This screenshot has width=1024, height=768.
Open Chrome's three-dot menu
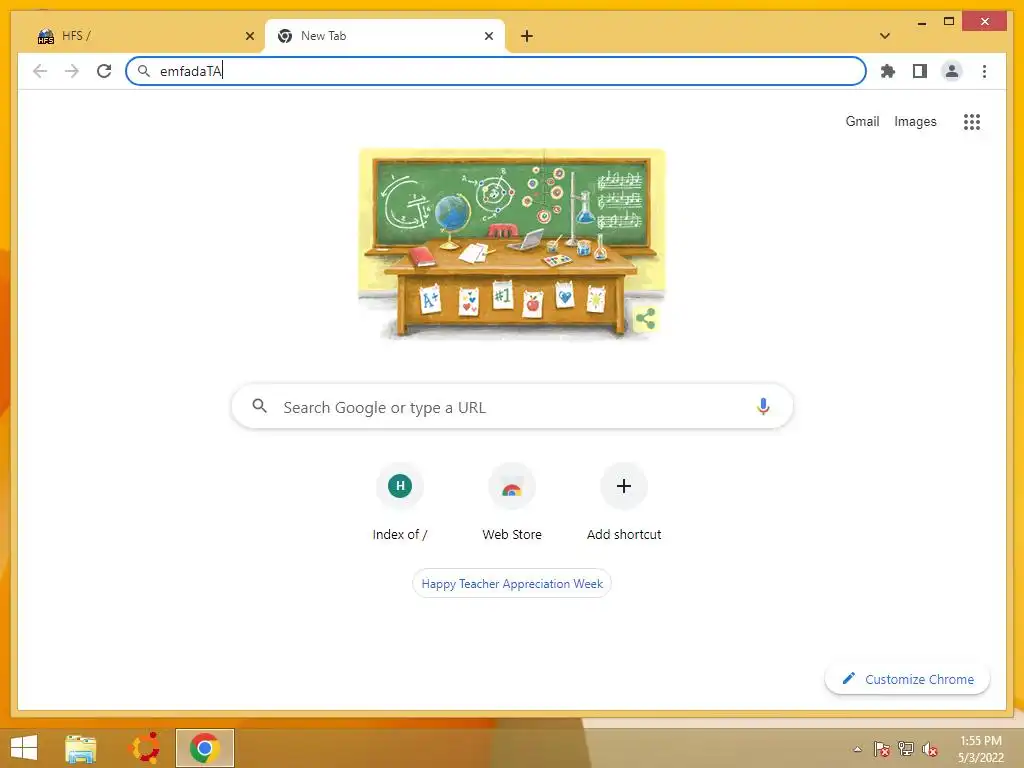coord(984,71)
